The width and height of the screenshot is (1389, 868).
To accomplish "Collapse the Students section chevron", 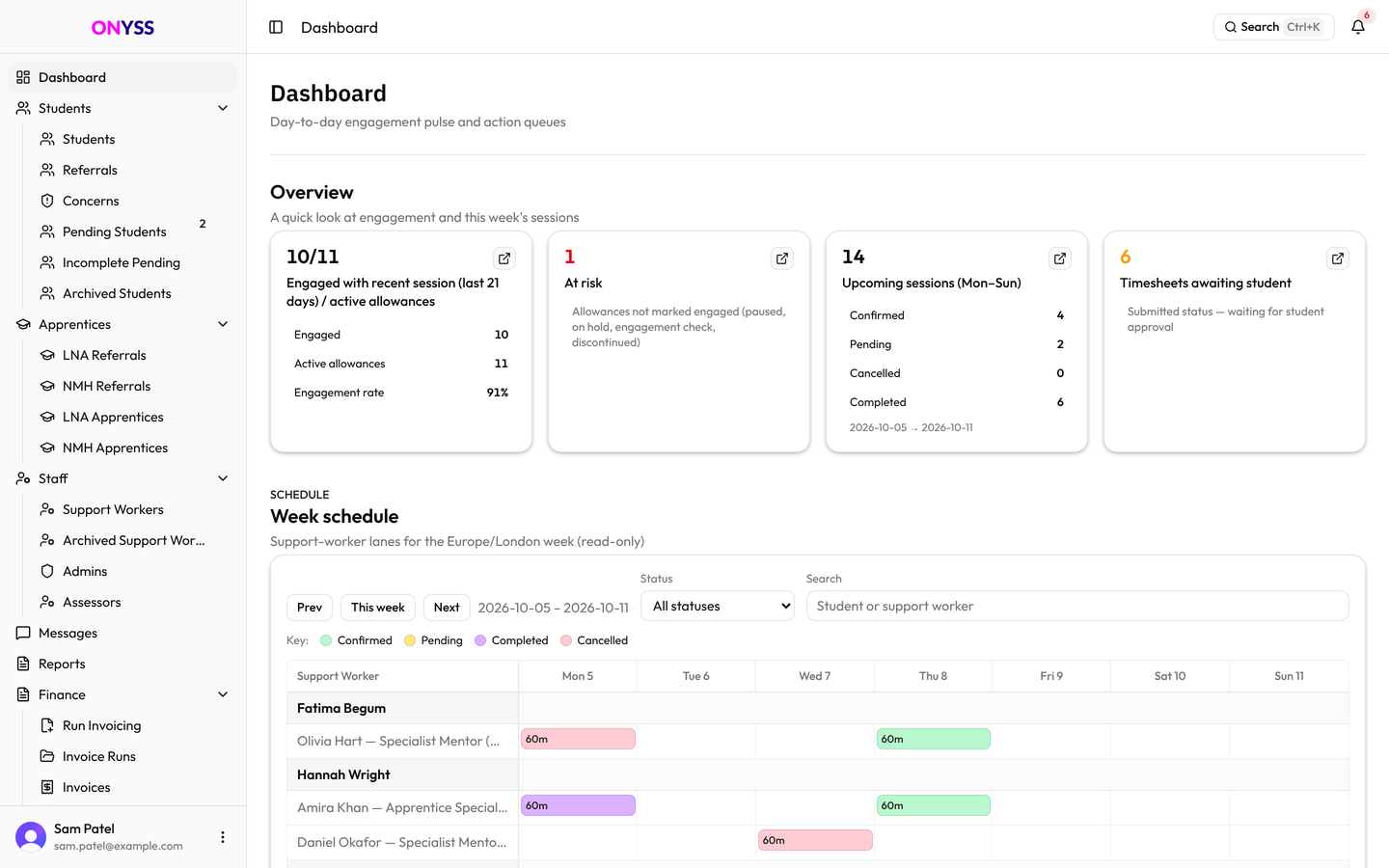I will 223,108.
